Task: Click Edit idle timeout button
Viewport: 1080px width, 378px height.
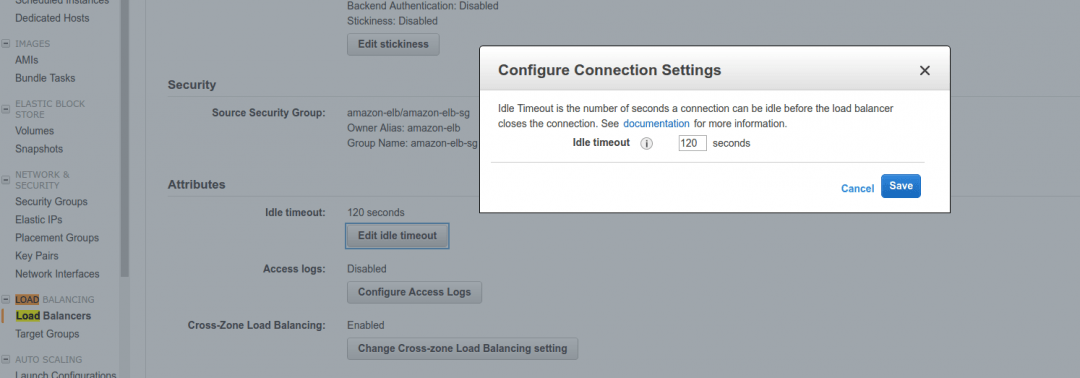Action: coord(397,235)
